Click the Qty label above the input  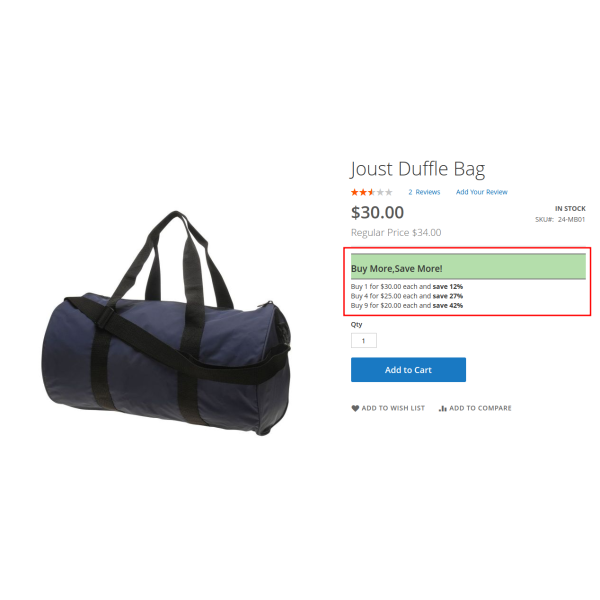pyautogui.click(x=356, y=324)
